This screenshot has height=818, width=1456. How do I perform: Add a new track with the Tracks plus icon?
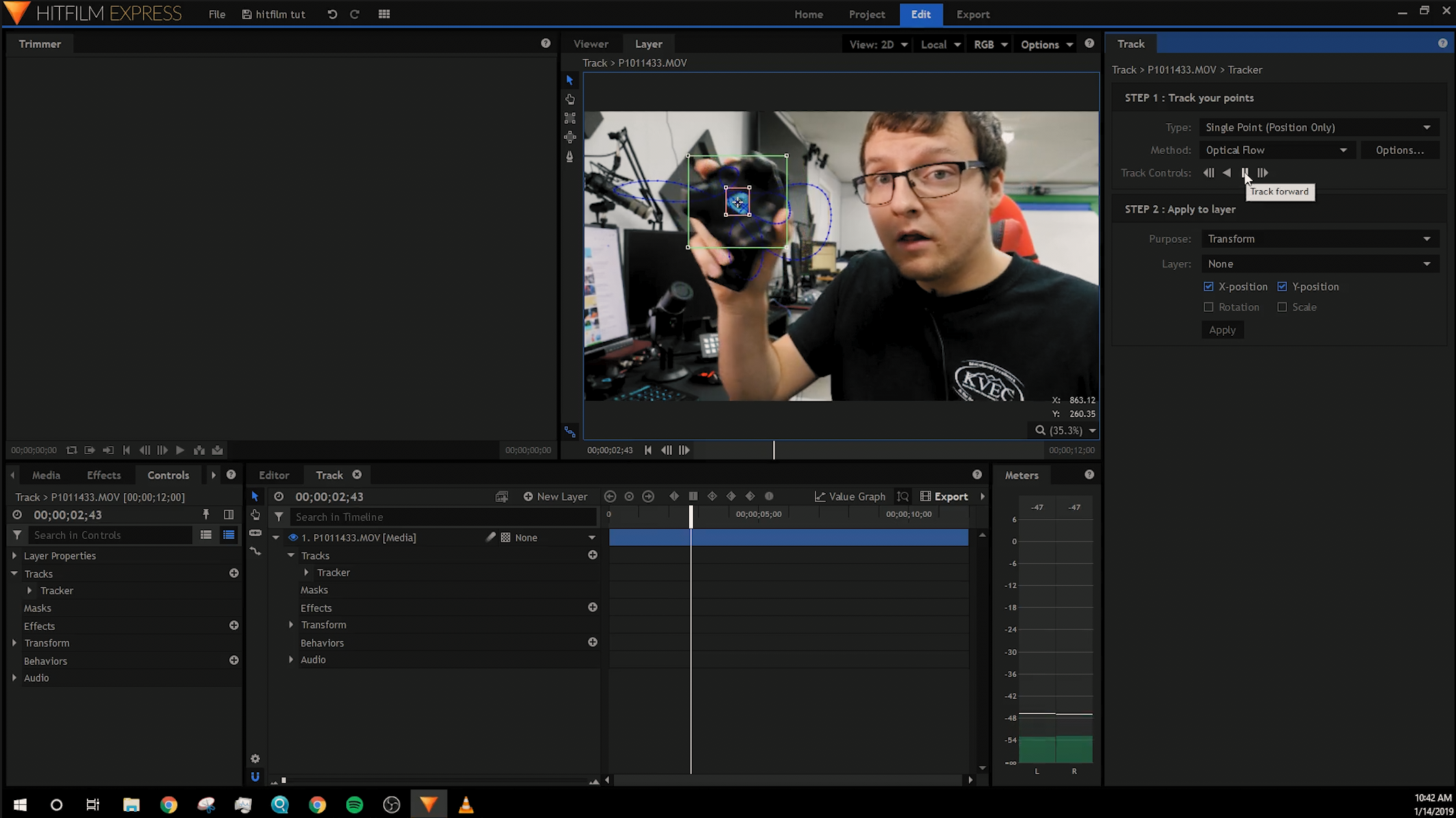tap(593, 555)
